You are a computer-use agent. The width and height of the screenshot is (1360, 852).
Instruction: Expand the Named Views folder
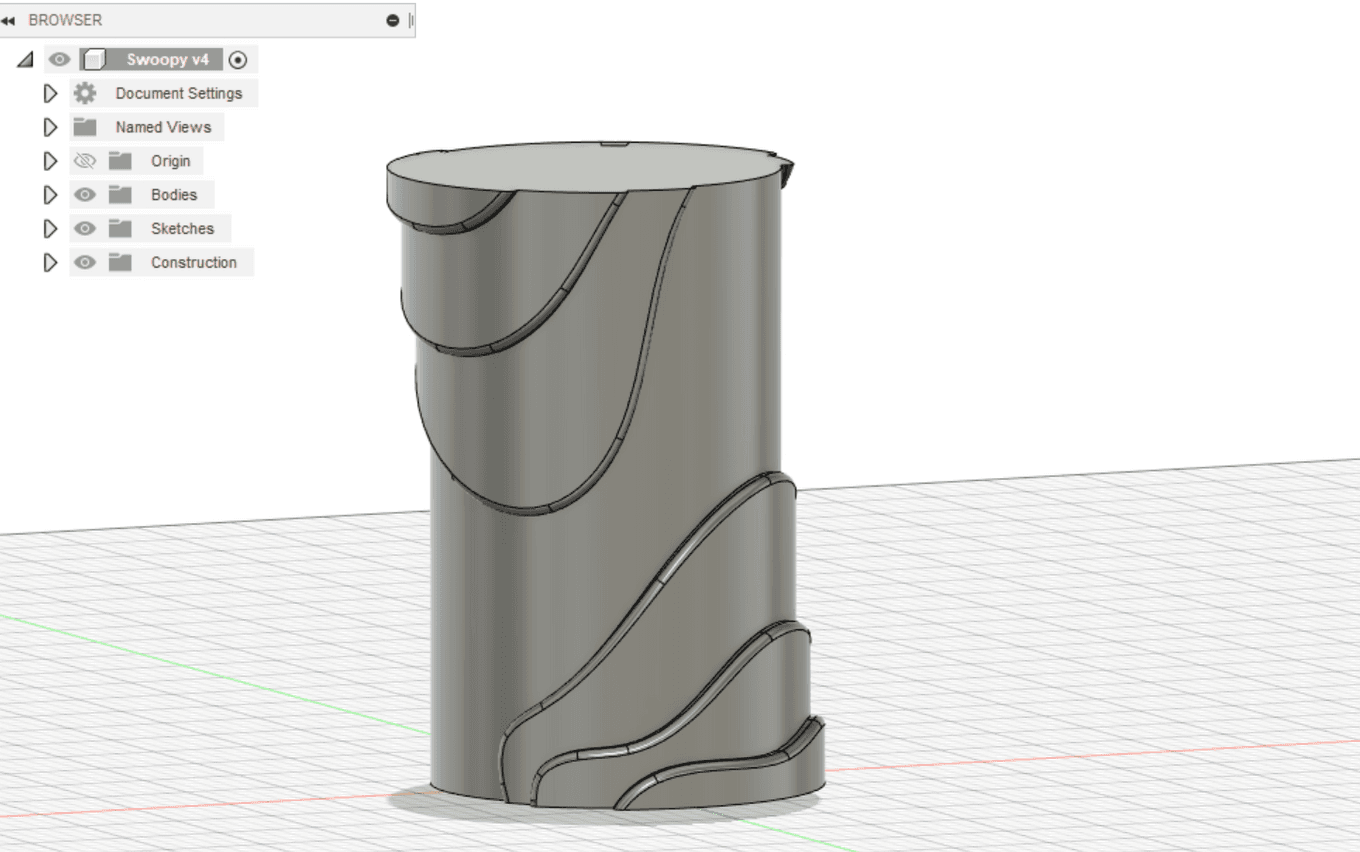pyautogui.click(x=50, y=128)
